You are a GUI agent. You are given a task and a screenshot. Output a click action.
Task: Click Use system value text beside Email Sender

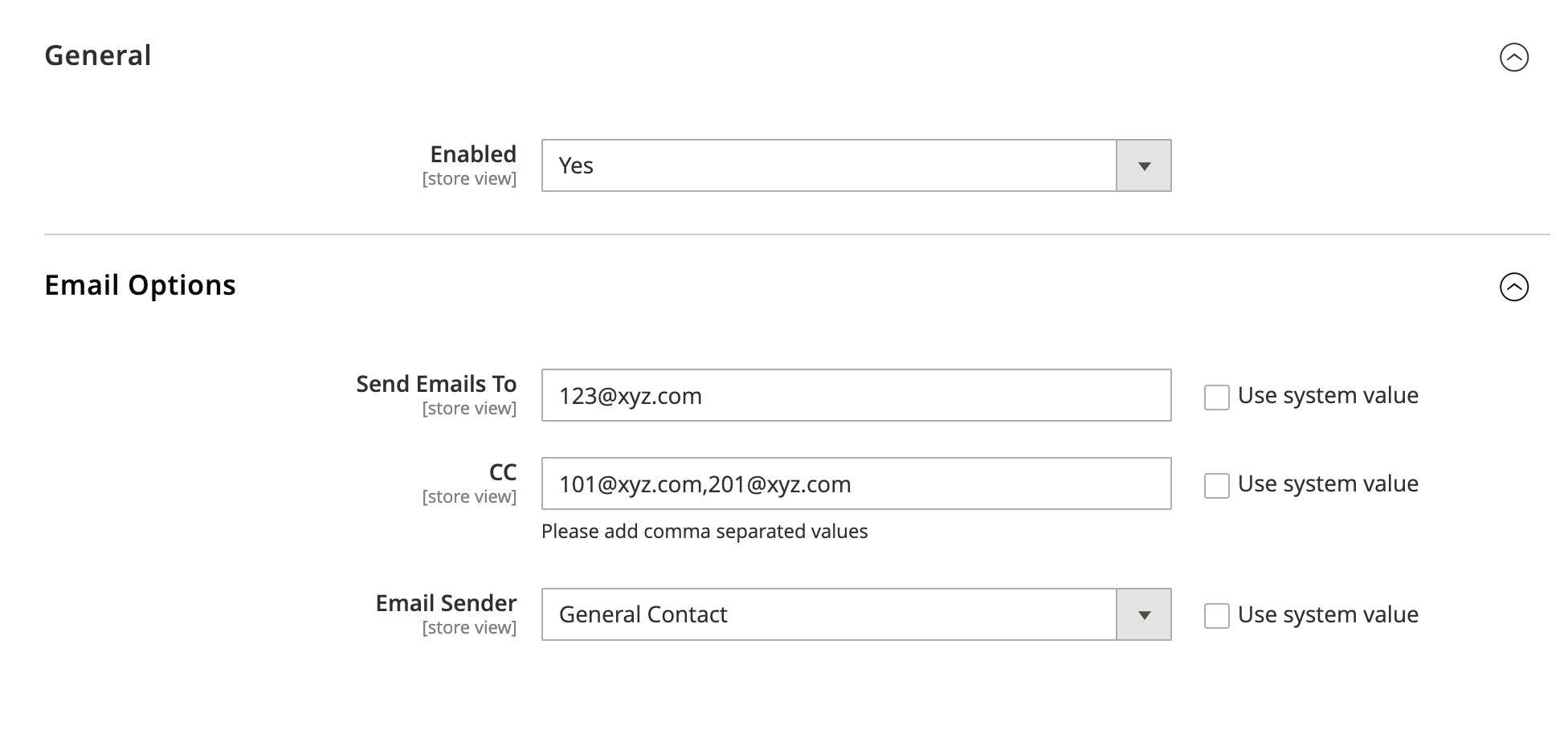click(1328, 614)
